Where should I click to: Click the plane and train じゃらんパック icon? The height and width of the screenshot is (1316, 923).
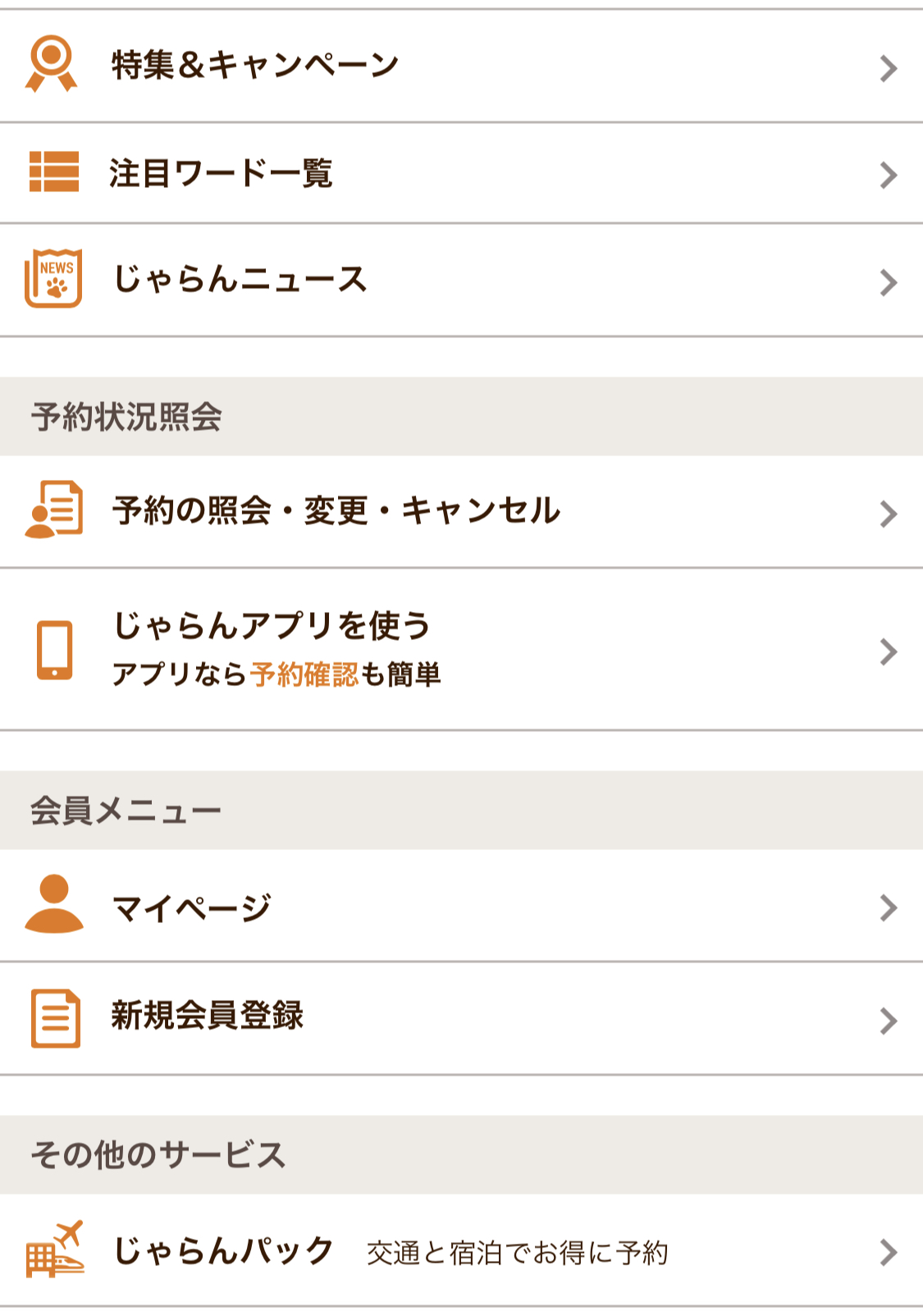pos(55,1250)
